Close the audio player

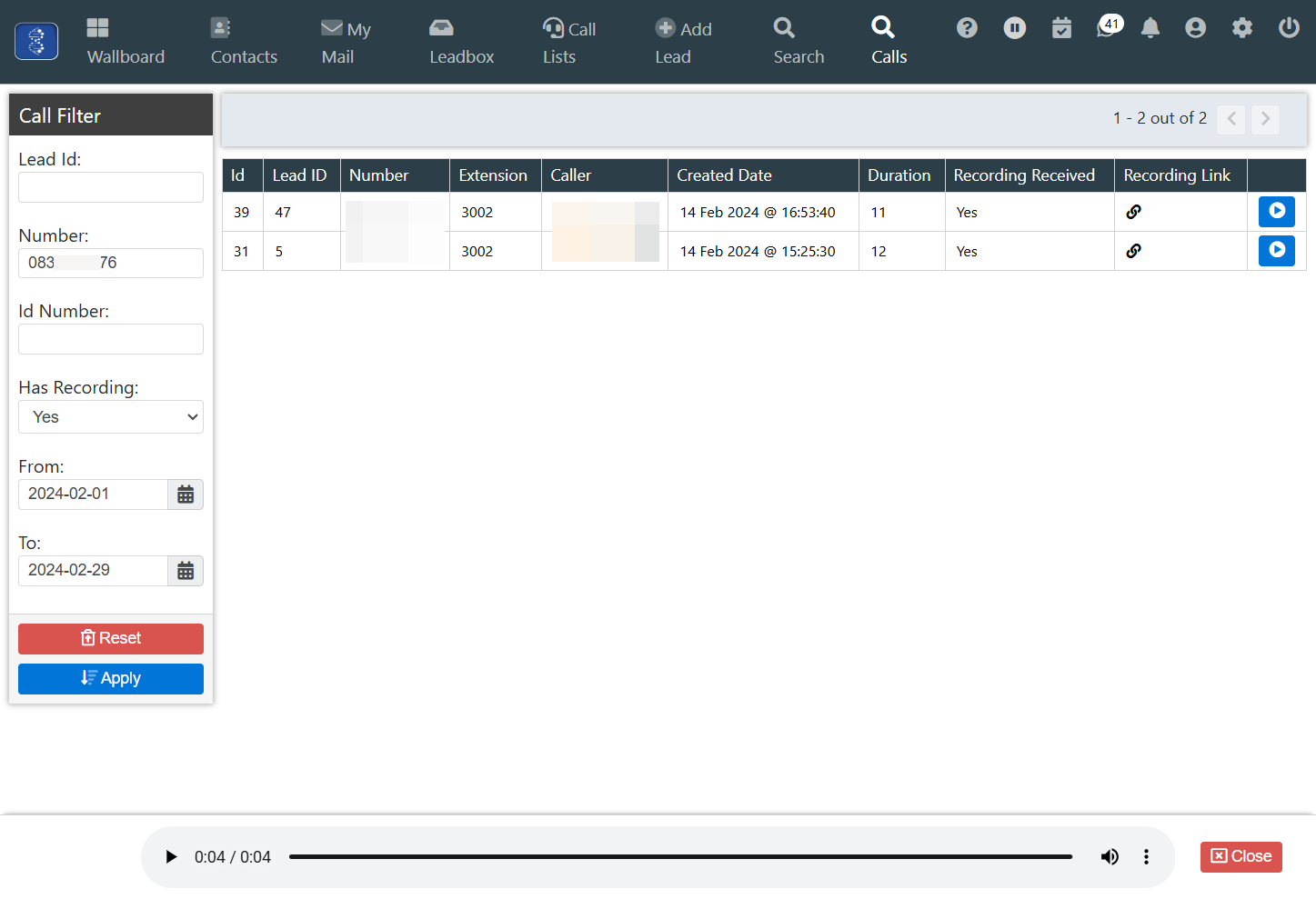point(1241,857)
